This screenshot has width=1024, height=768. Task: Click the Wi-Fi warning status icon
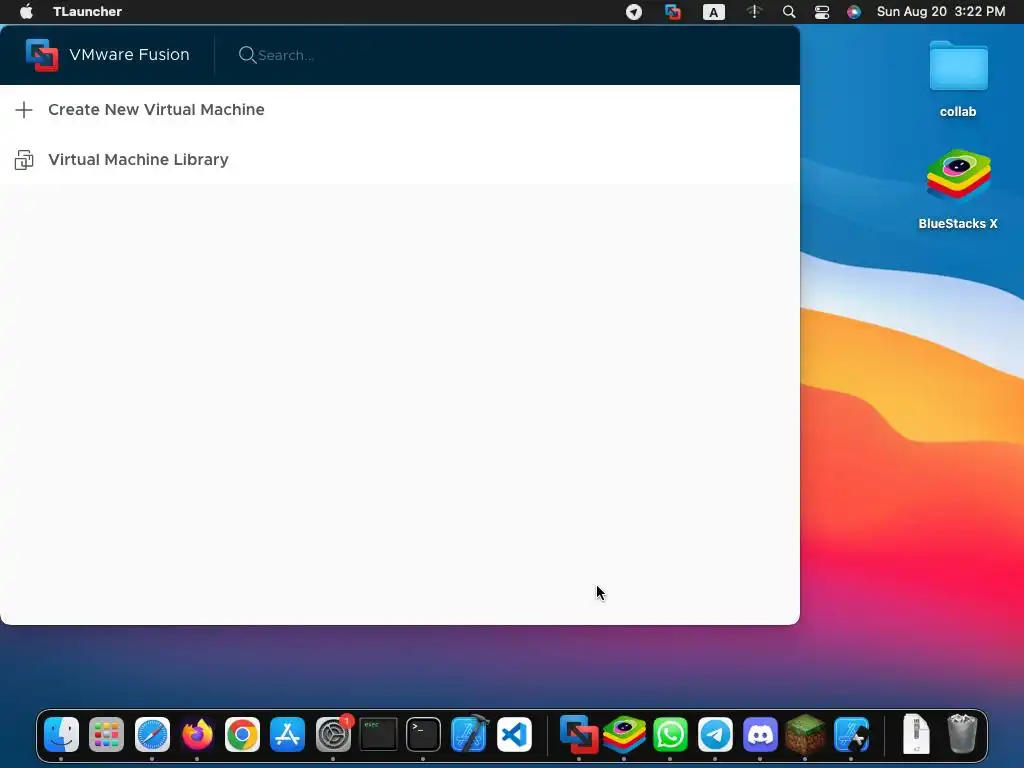click(x=754, y=12)
